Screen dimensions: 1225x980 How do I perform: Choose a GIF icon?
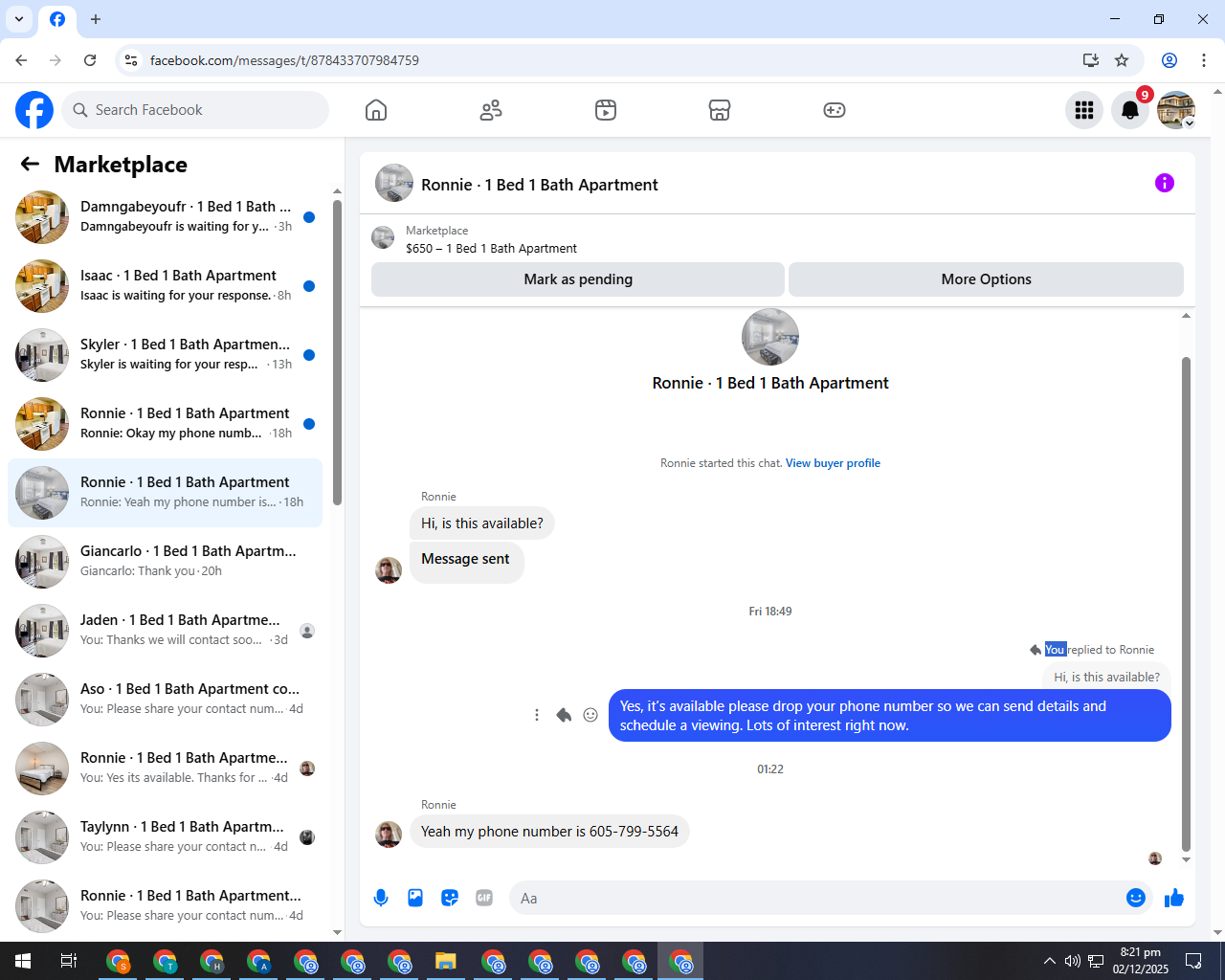(484, 898)
